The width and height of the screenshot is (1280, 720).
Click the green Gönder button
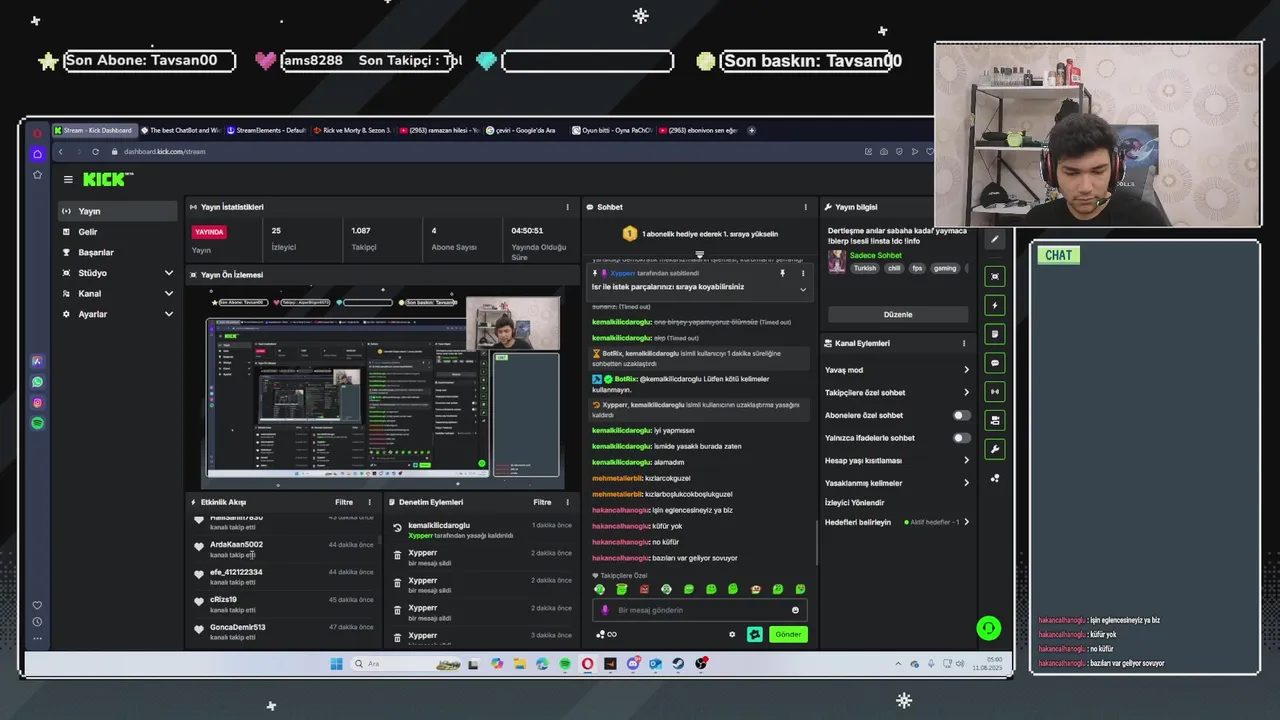(788, 634)
